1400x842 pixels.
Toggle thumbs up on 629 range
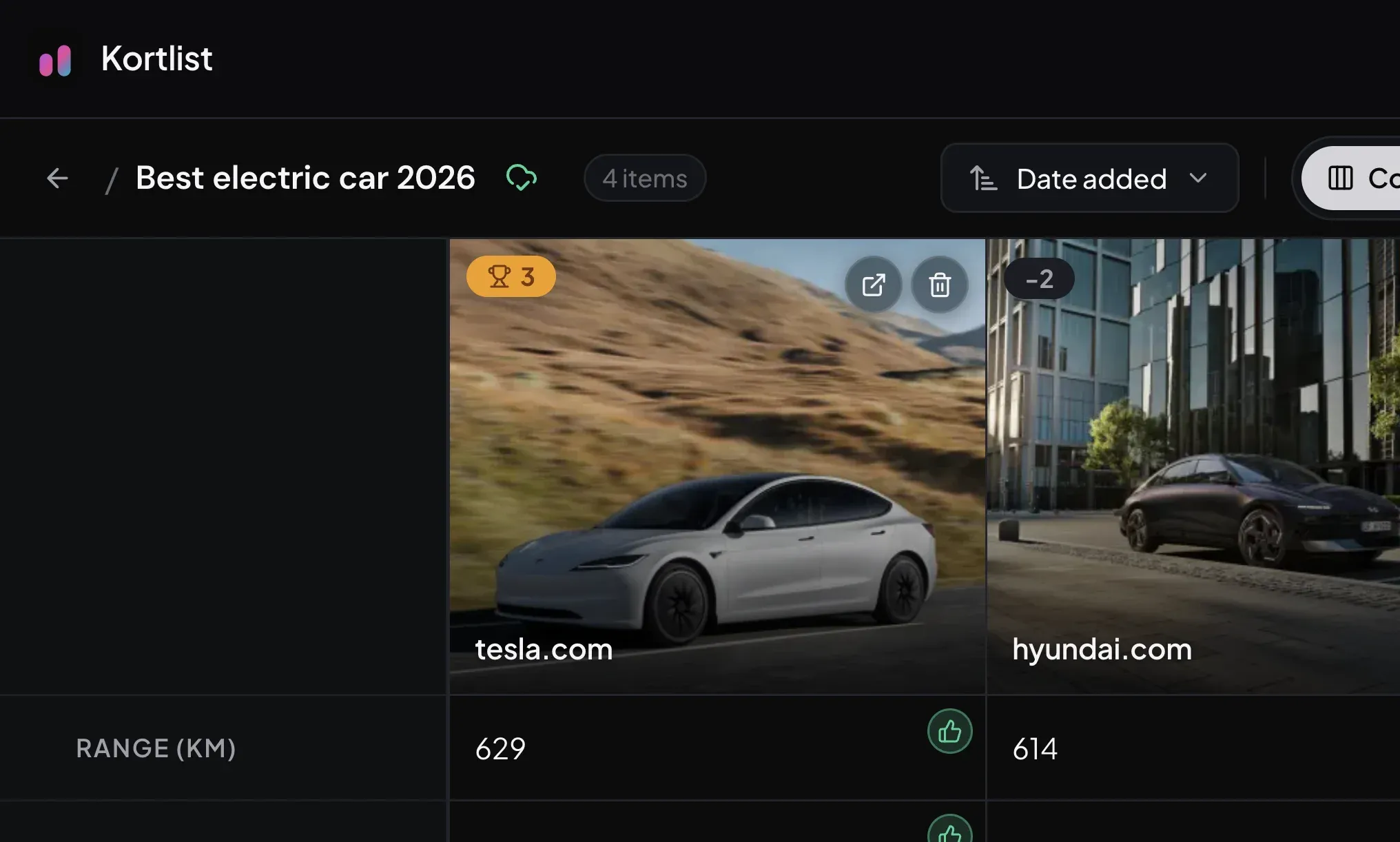[949, 731]
